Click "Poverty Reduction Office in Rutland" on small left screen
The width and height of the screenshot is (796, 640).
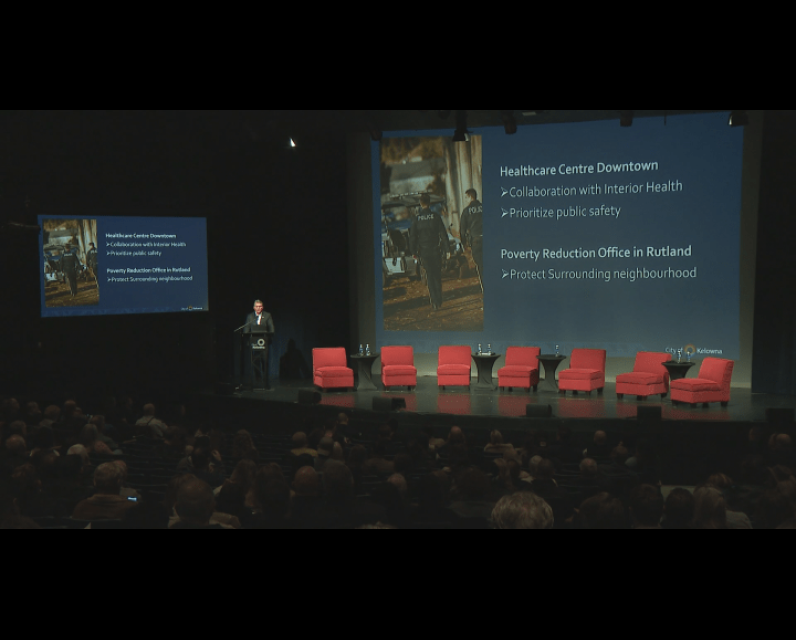tap(148, 270)
